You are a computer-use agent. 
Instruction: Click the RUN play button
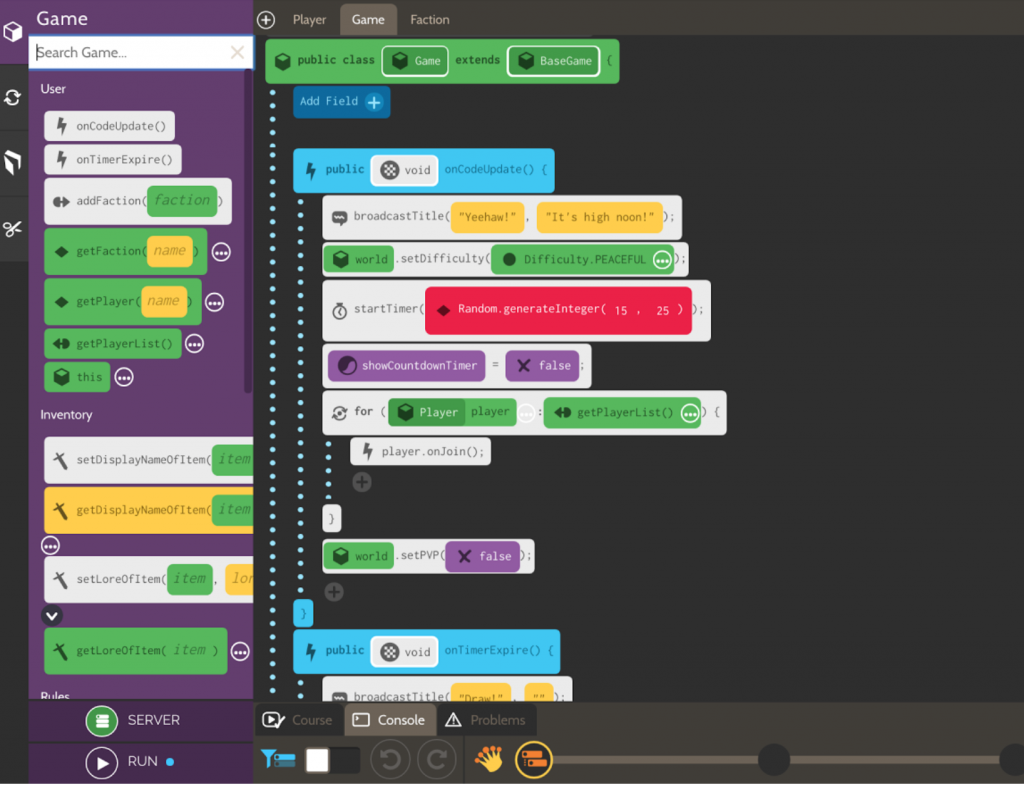(x=102, y=762)
